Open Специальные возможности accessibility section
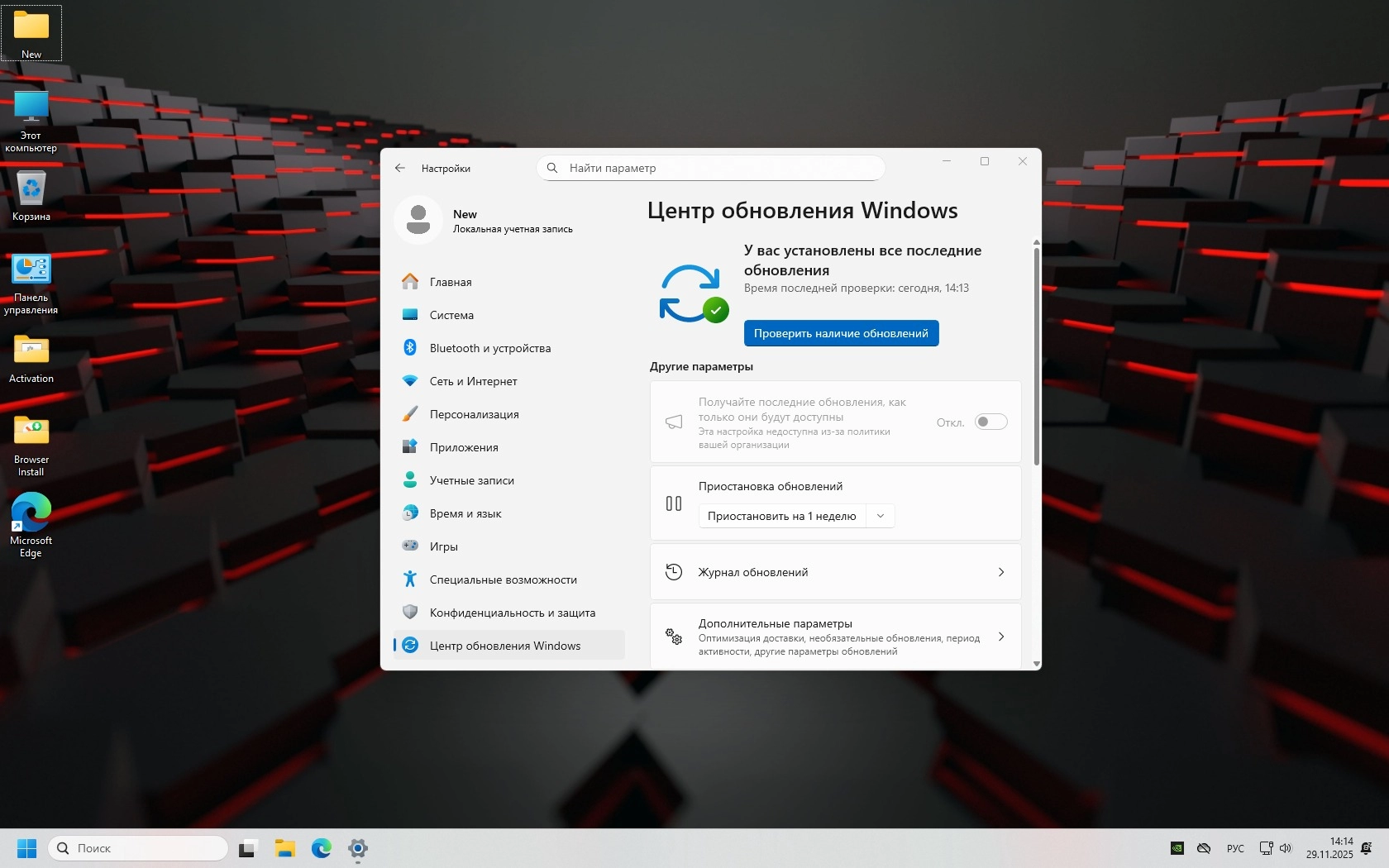This screenshot has height=868, width=1389. pos(503,579)
